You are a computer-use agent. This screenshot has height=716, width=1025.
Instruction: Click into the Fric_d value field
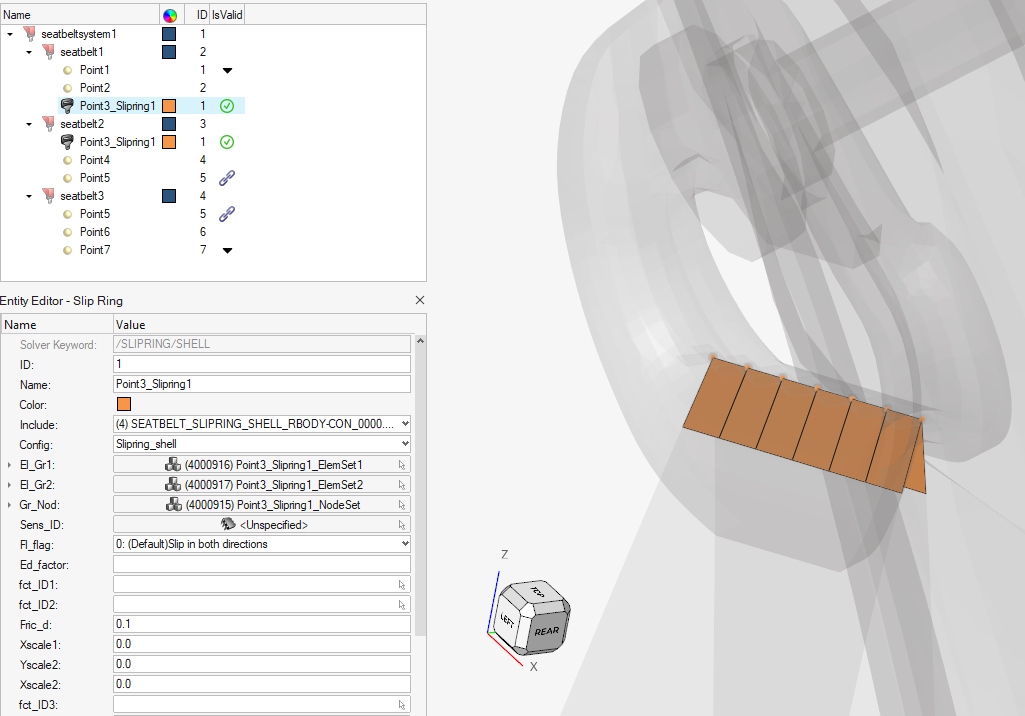pyautogui.click(x=262, y=624)
